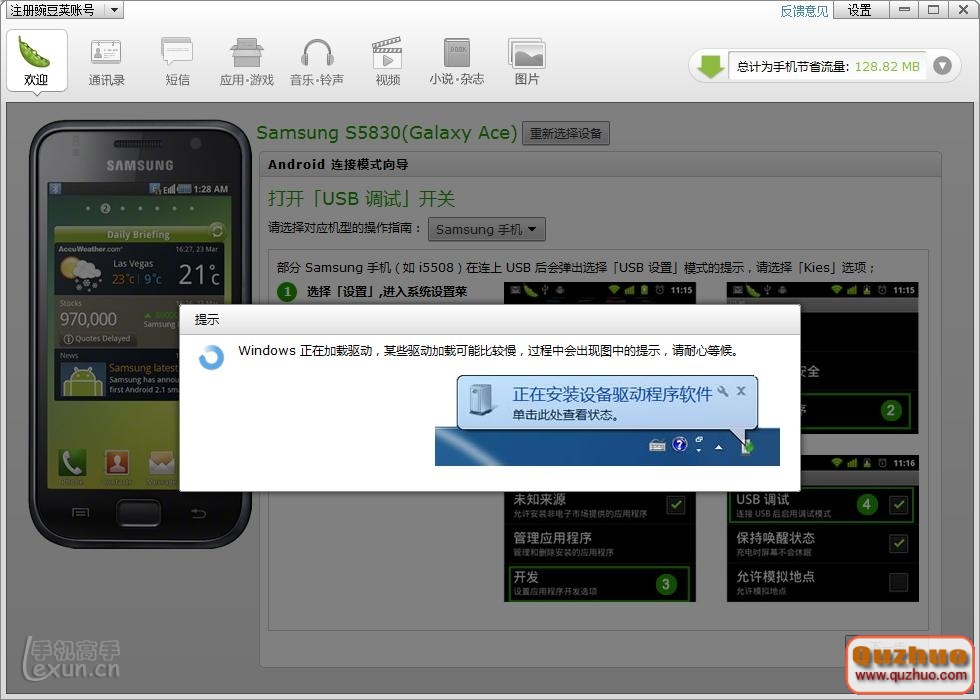This screenshot has width=980, height=700.
Task: Click the 注册豌豆荚账号 account button
Action: coord(52,10)
